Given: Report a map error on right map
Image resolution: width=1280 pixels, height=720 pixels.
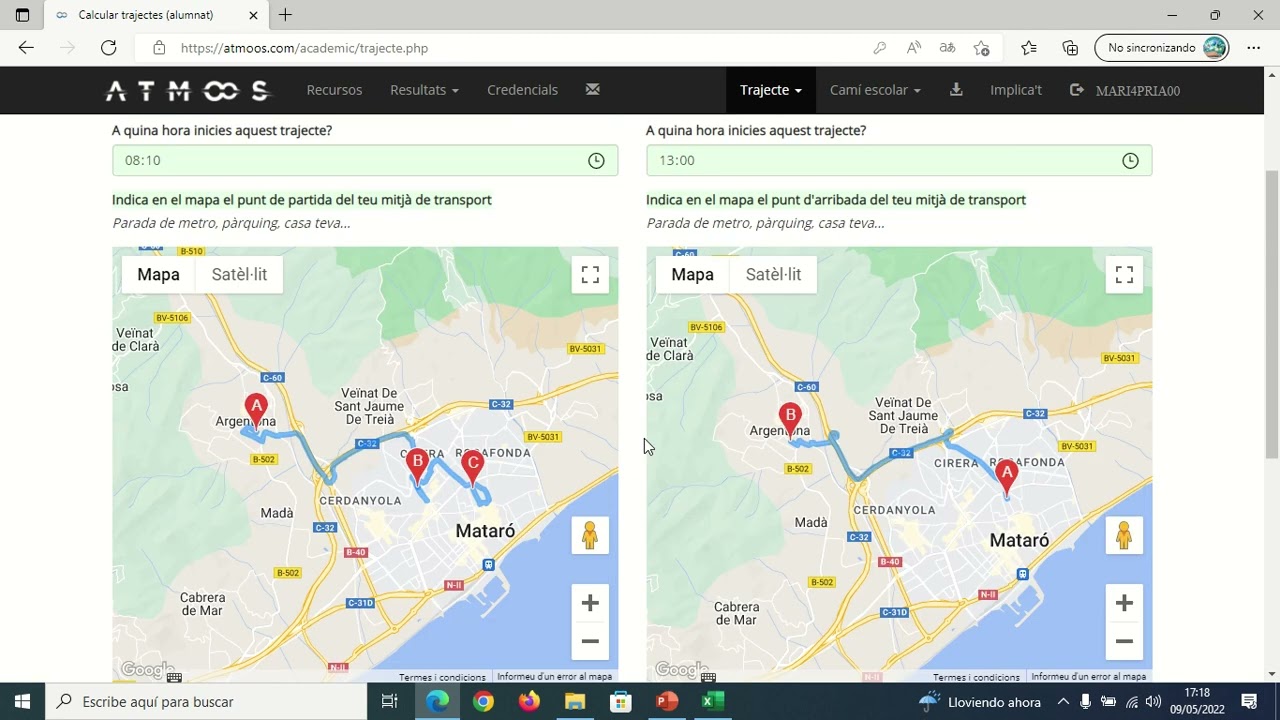Looking at the screenshot, I should [1088, 677].
